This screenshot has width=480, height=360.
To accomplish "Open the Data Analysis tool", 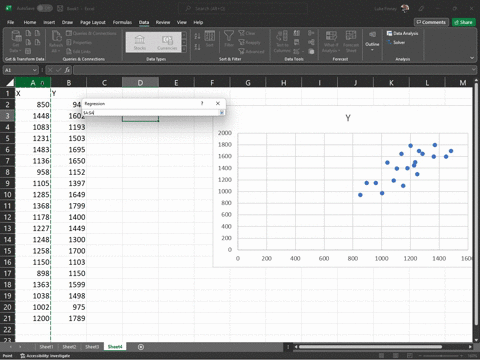I will [x=402, y=33].
